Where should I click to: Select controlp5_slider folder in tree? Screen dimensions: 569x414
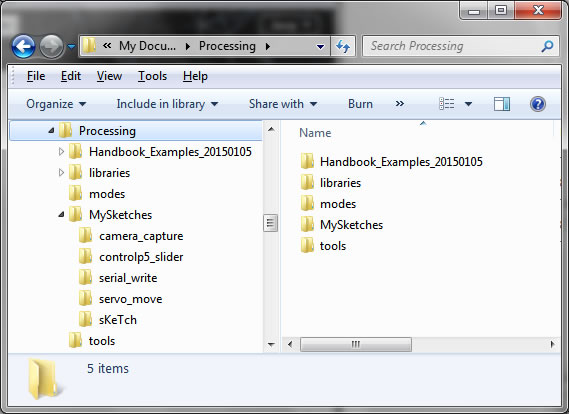pyautogui.click(x=141, y=257)
